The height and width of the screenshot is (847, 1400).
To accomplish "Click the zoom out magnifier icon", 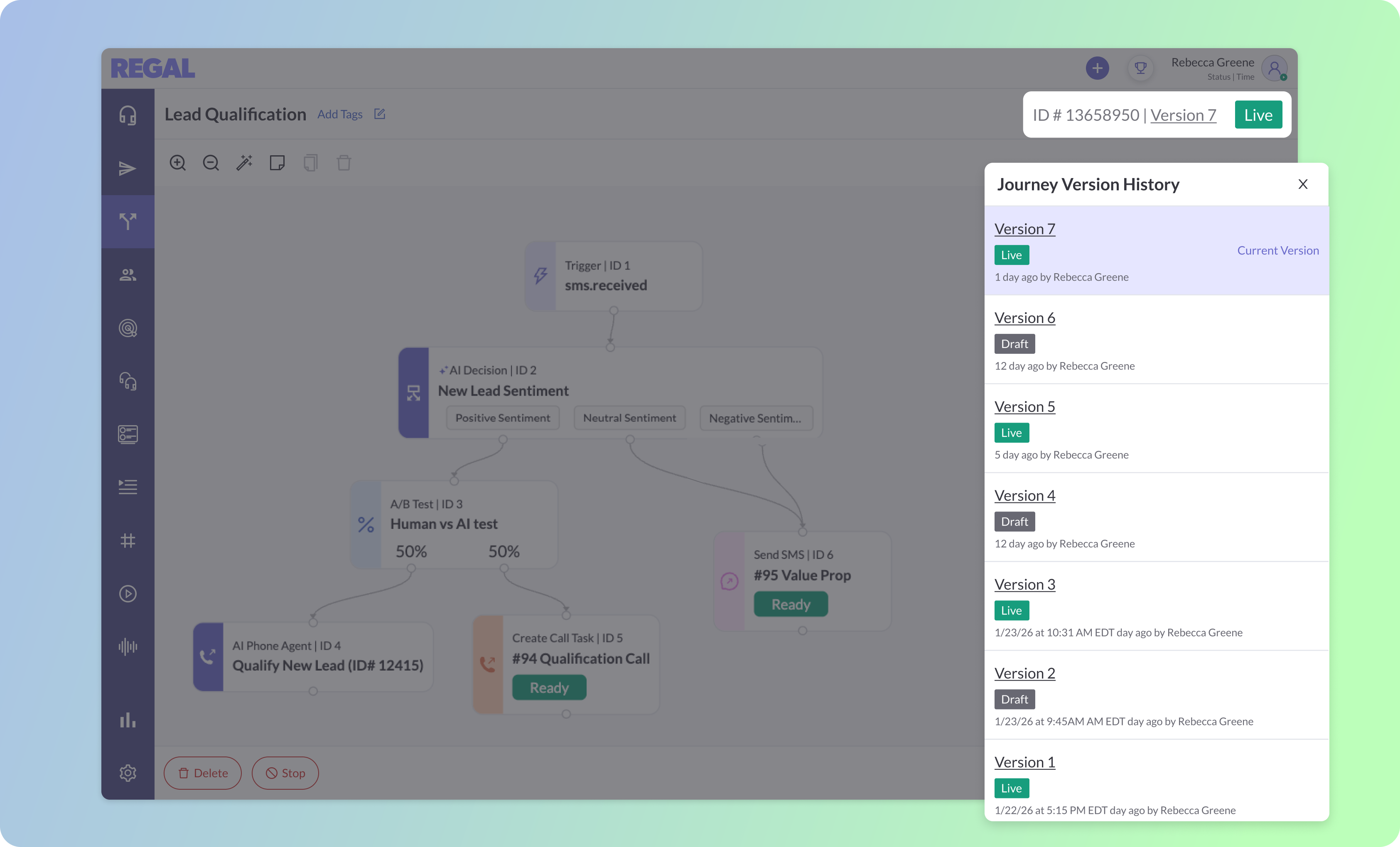I will 211,163.
